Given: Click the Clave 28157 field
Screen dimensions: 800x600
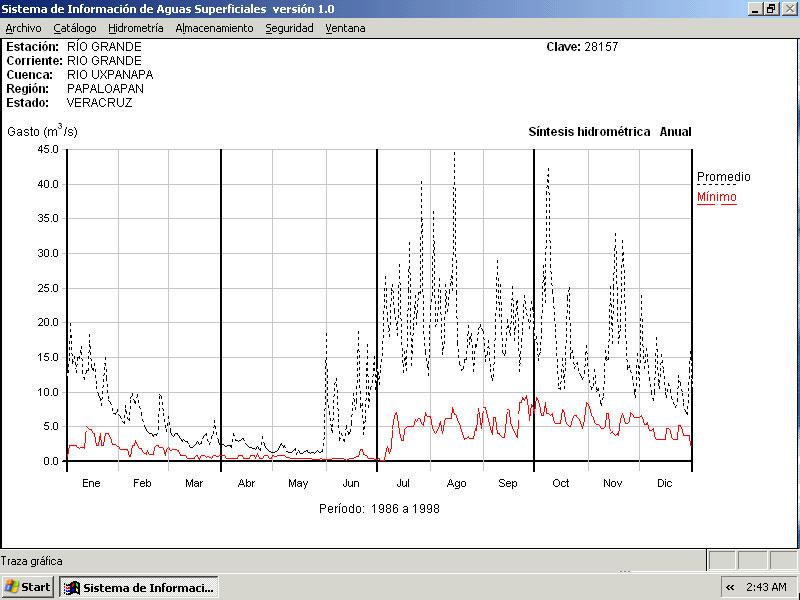Looking at the screenshot, I should (582, 47).
